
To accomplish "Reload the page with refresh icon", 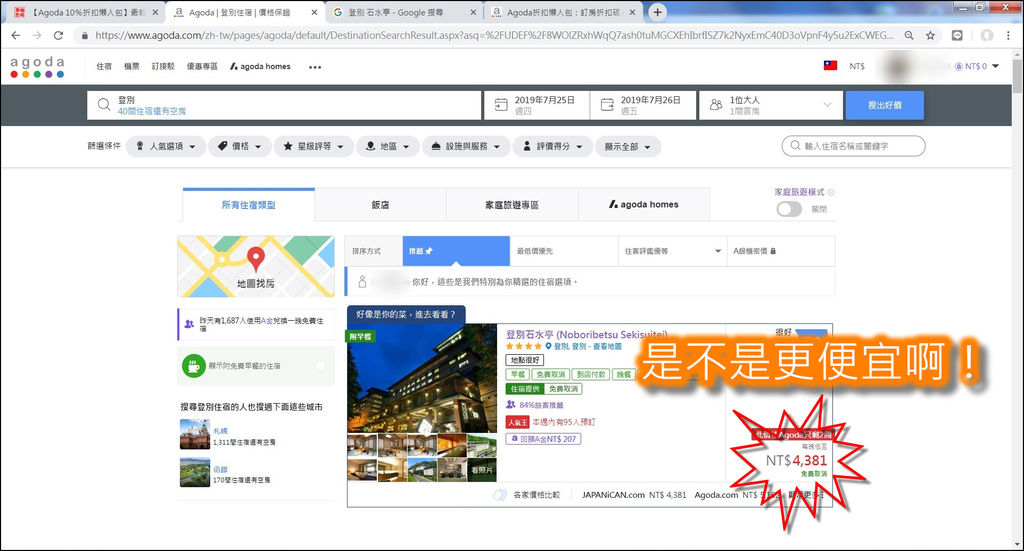I will pos(59,35).
